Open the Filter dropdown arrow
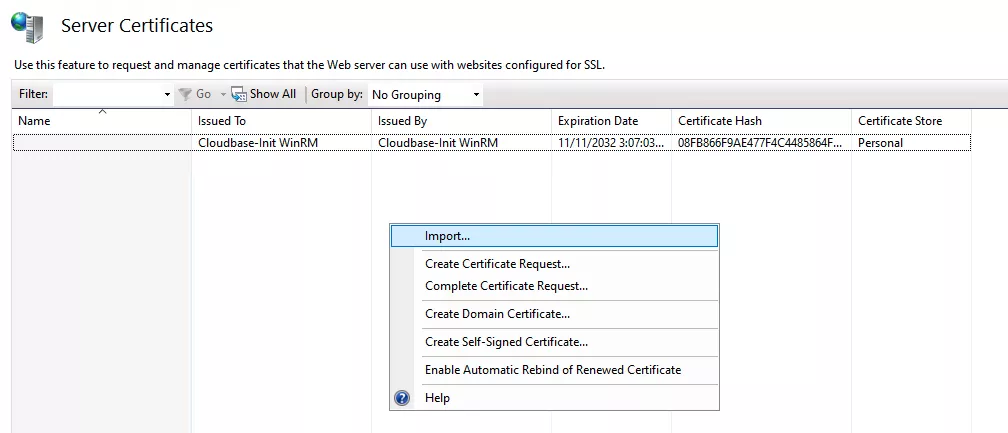The width and height of the screenshot is (1008, 433). 167,95
